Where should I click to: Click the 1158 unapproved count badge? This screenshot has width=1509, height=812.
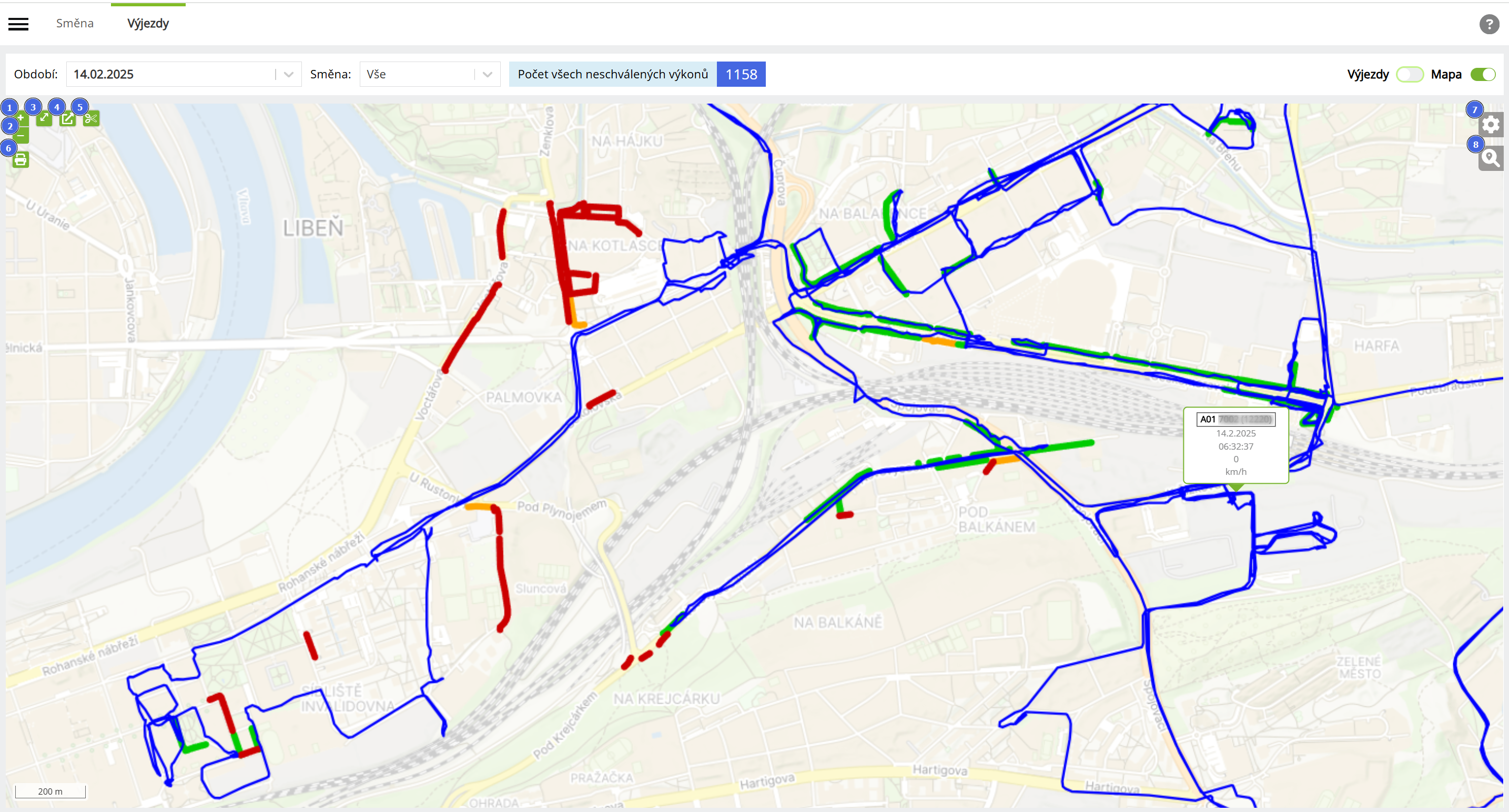pyautogui.click(x=741, y=74)
